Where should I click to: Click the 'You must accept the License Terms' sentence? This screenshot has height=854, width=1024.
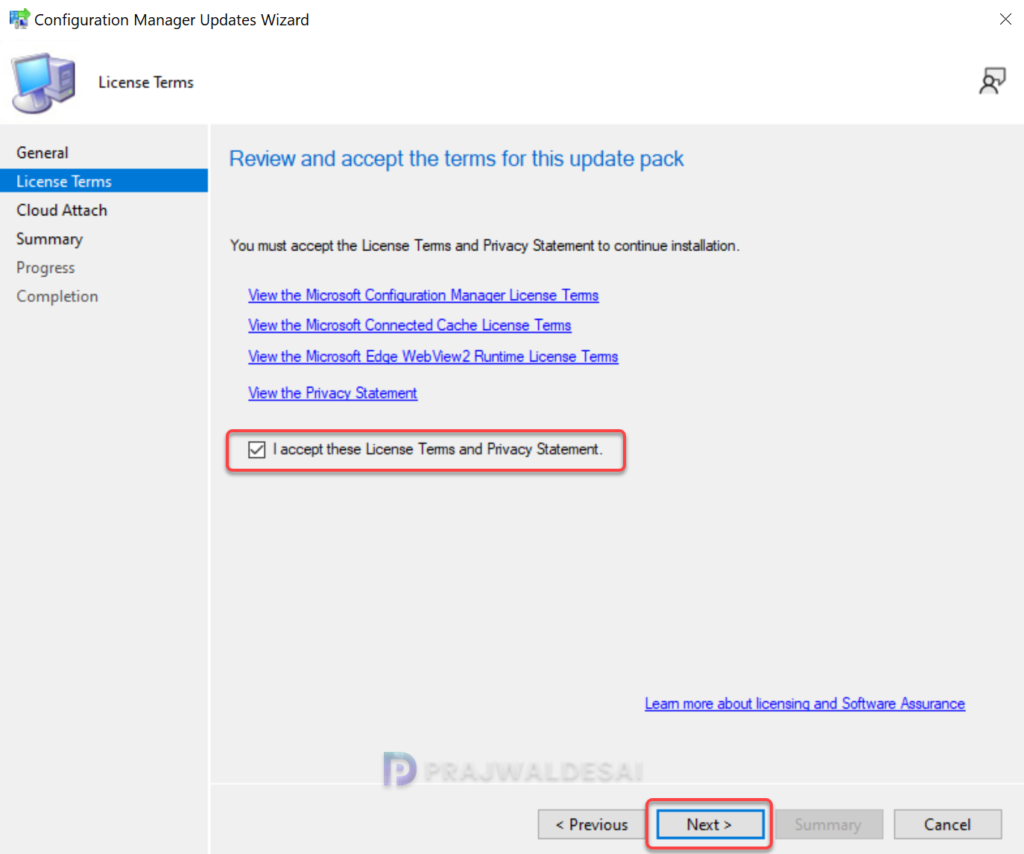click(x=485, y=245)
